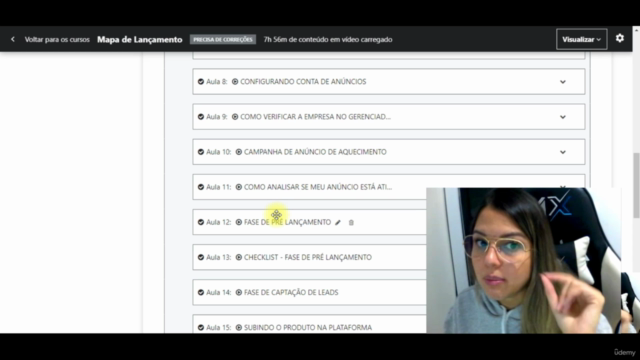
Task: Click the 7h 56m de conteúdo em vídeo carregado text
Action: 328,40
